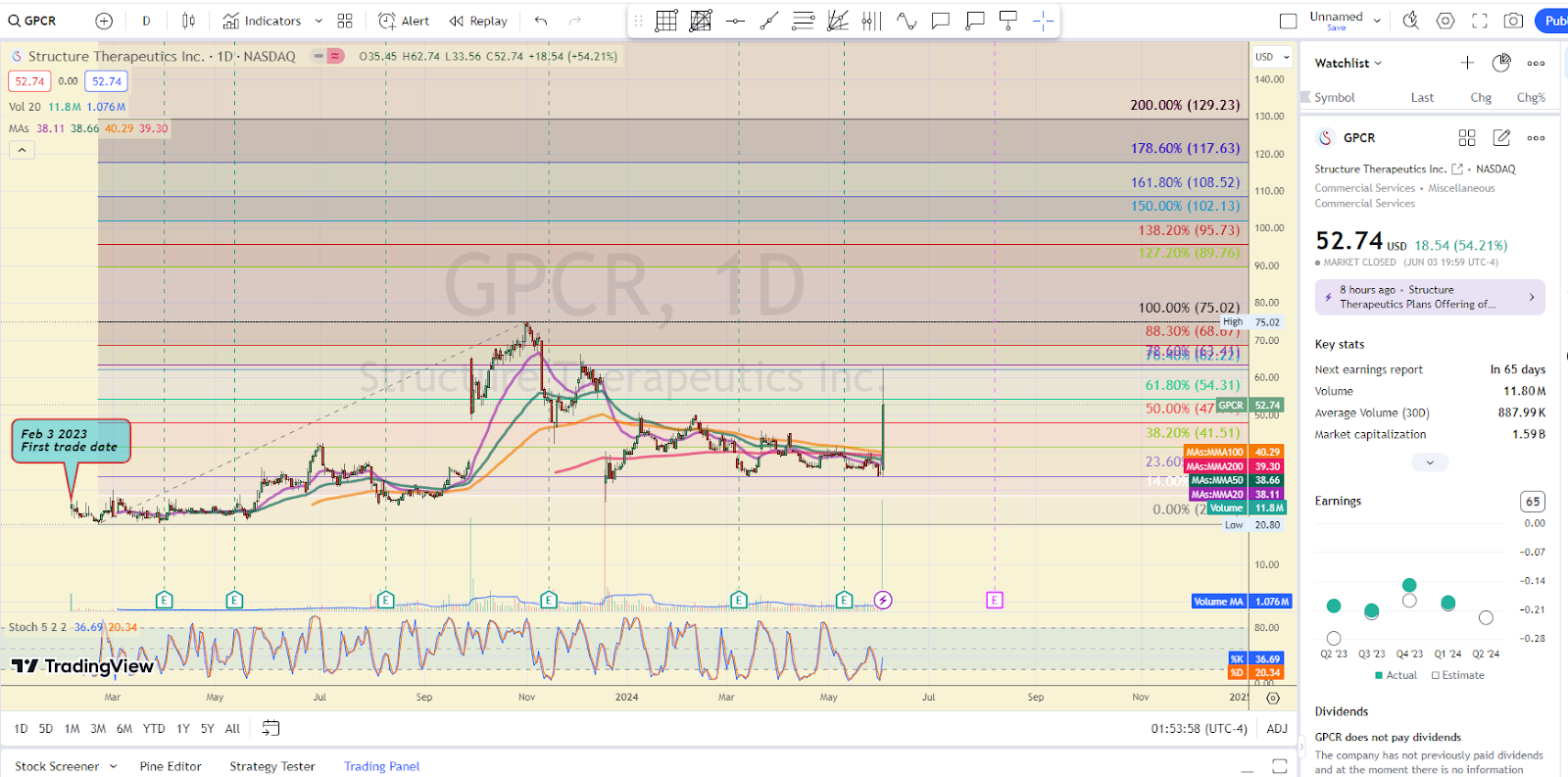The height and width of the screenshot is (777, 1568).
Task: Click the Feb 3 2023 First trade date callout
Action: [71, 440]
